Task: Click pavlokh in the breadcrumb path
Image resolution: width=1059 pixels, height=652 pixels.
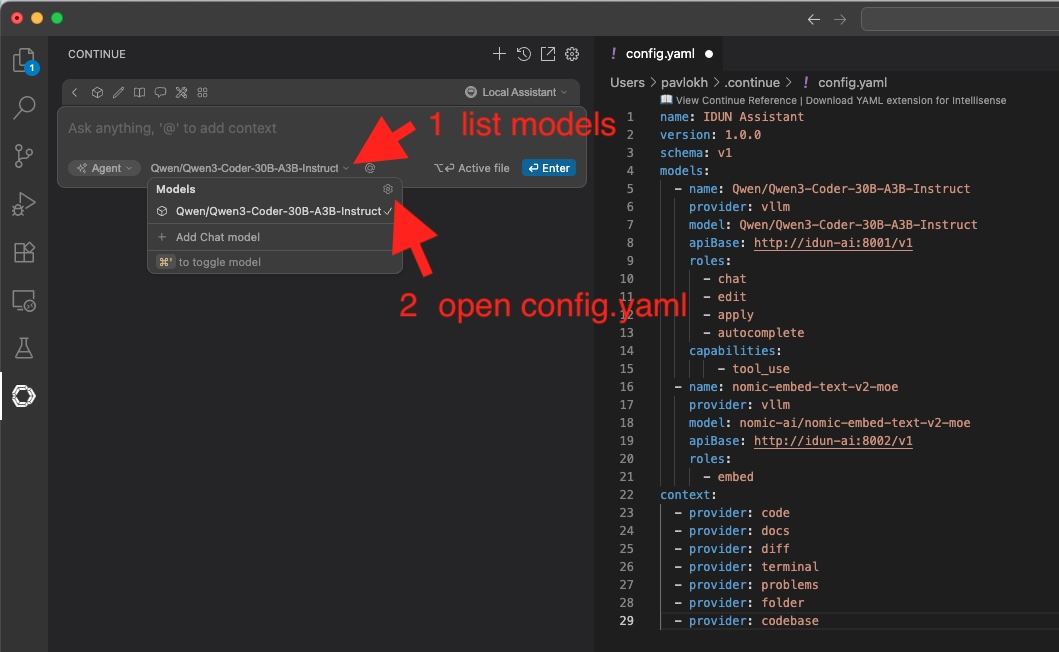Action: pyautogui.click(x=684, y=82)
